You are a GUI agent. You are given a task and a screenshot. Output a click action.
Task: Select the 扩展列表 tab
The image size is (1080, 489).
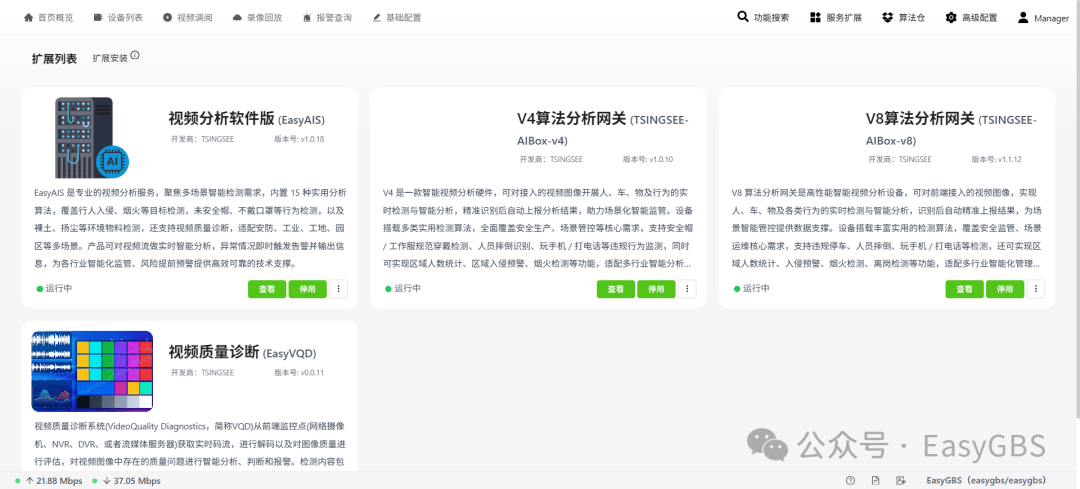pos(54,59)
